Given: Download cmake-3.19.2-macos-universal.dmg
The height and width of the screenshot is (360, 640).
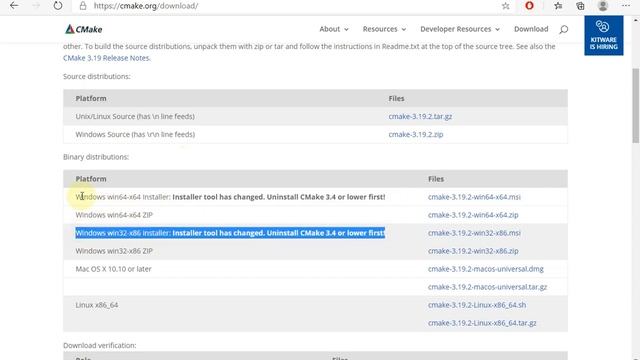Looking at the screenshot, I should tap(486, 269).
